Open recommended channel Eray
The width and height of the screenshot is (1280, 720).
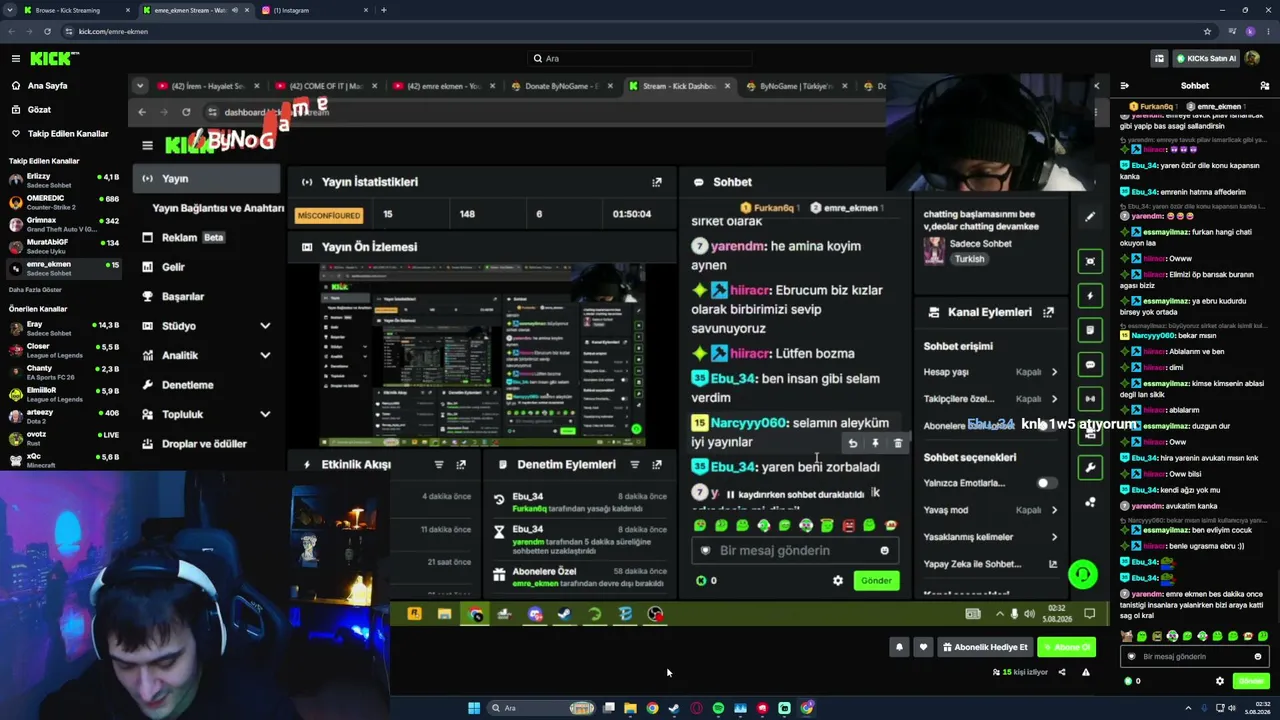pos(62,328)
